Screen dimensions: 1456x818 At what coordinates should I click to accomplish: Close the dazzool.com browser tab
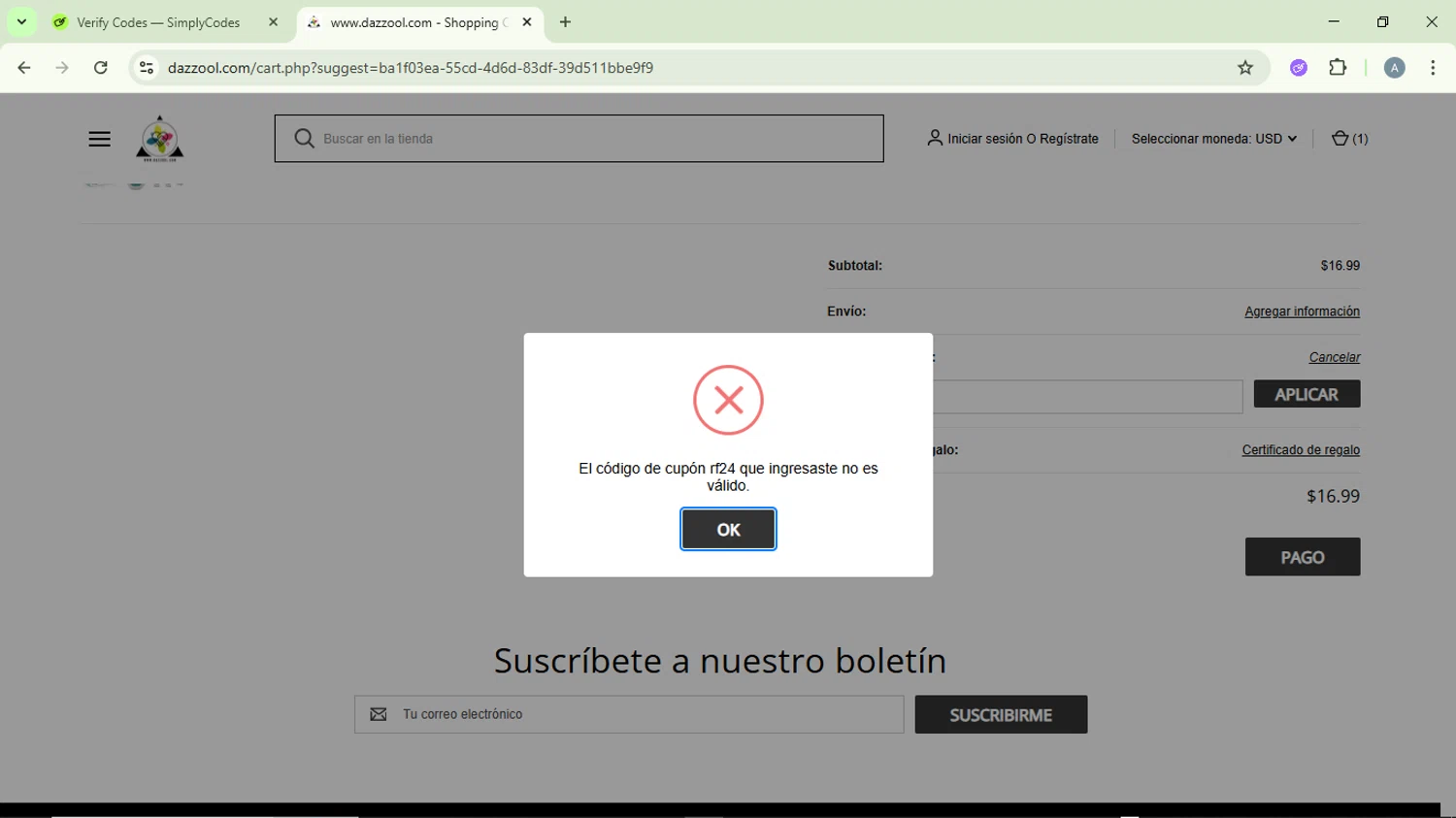click(x=527, y=22)
